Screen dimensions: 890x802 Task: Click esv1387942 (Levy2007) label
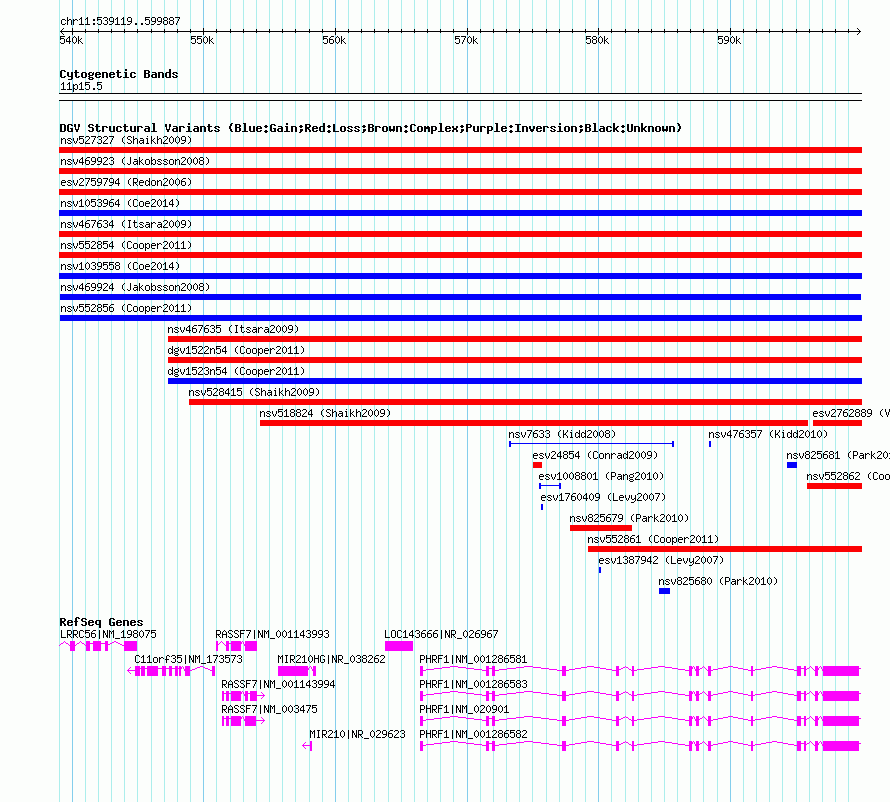[x=661, y=560]
